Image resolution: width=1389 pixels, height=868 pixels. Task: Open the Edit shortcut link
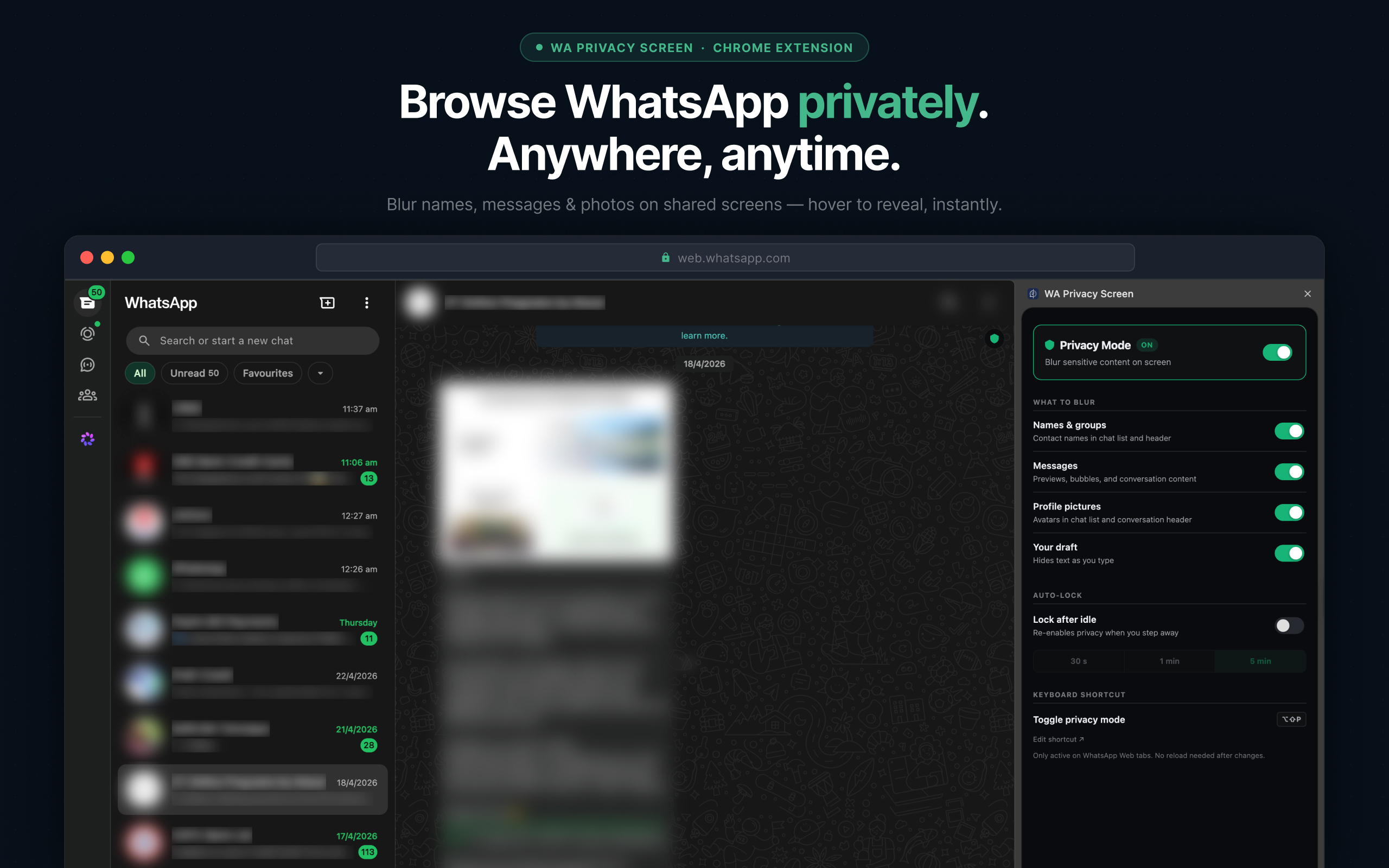pos(1059,739)
